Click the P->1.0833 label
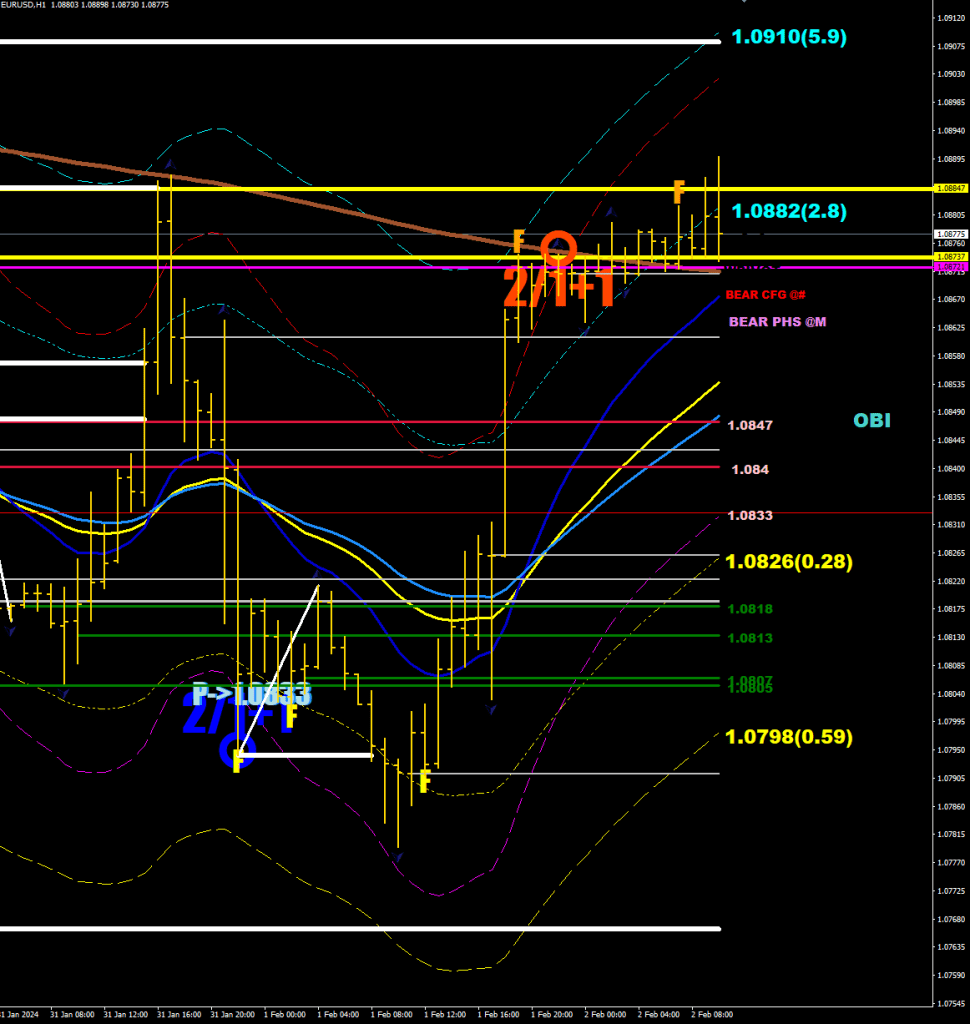 252,694
